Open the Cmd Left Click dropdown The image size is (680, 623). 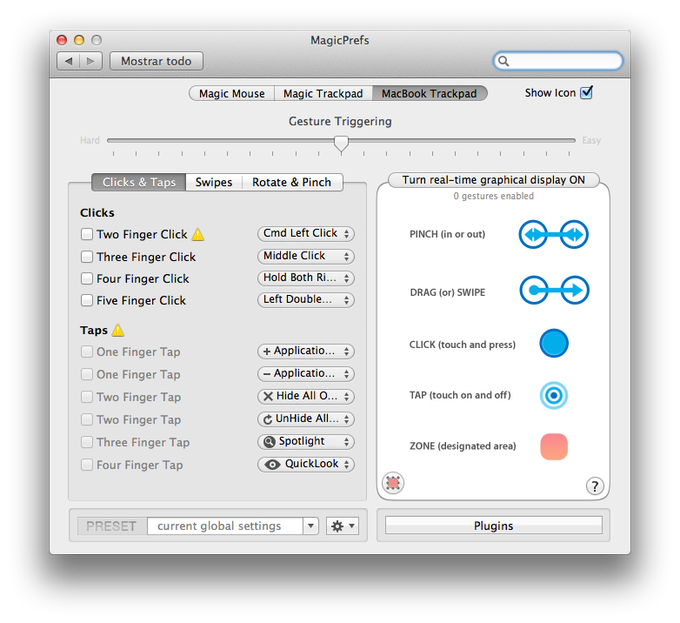point(306,234)
